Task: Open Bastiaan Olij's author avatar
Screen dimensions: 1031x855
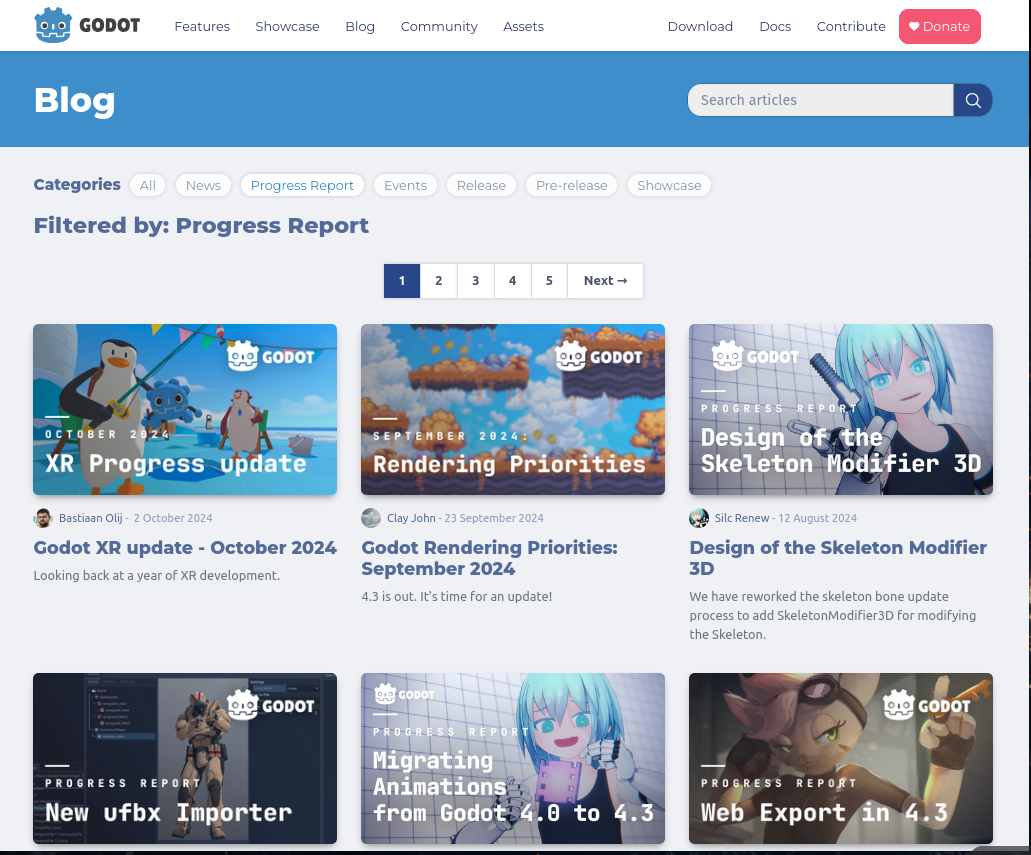Action: click(x=43, y=518)
